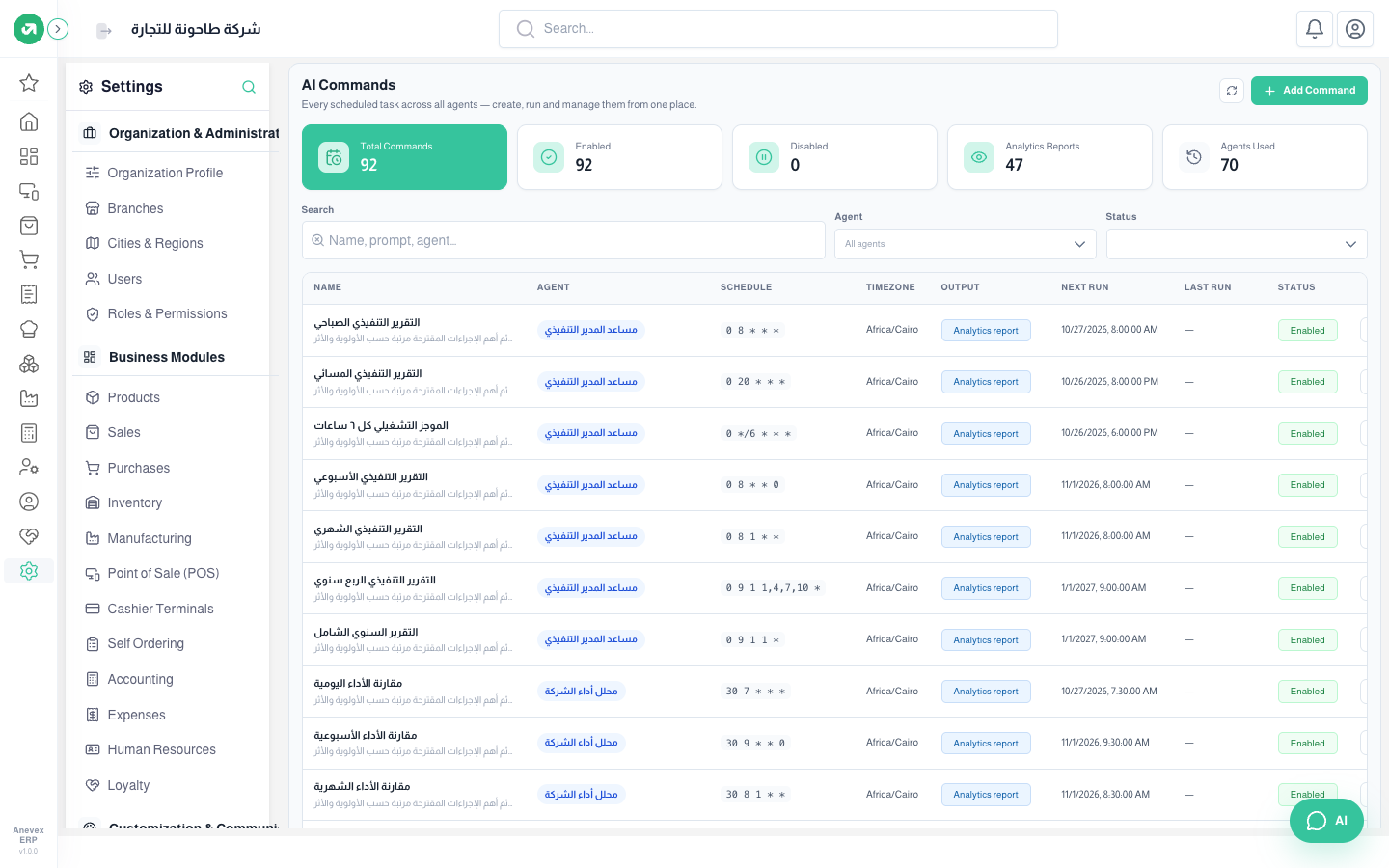Click the exit arrow icon beside company name
1389x868 pixels.
pyautogui.click(x=104, y=31)
